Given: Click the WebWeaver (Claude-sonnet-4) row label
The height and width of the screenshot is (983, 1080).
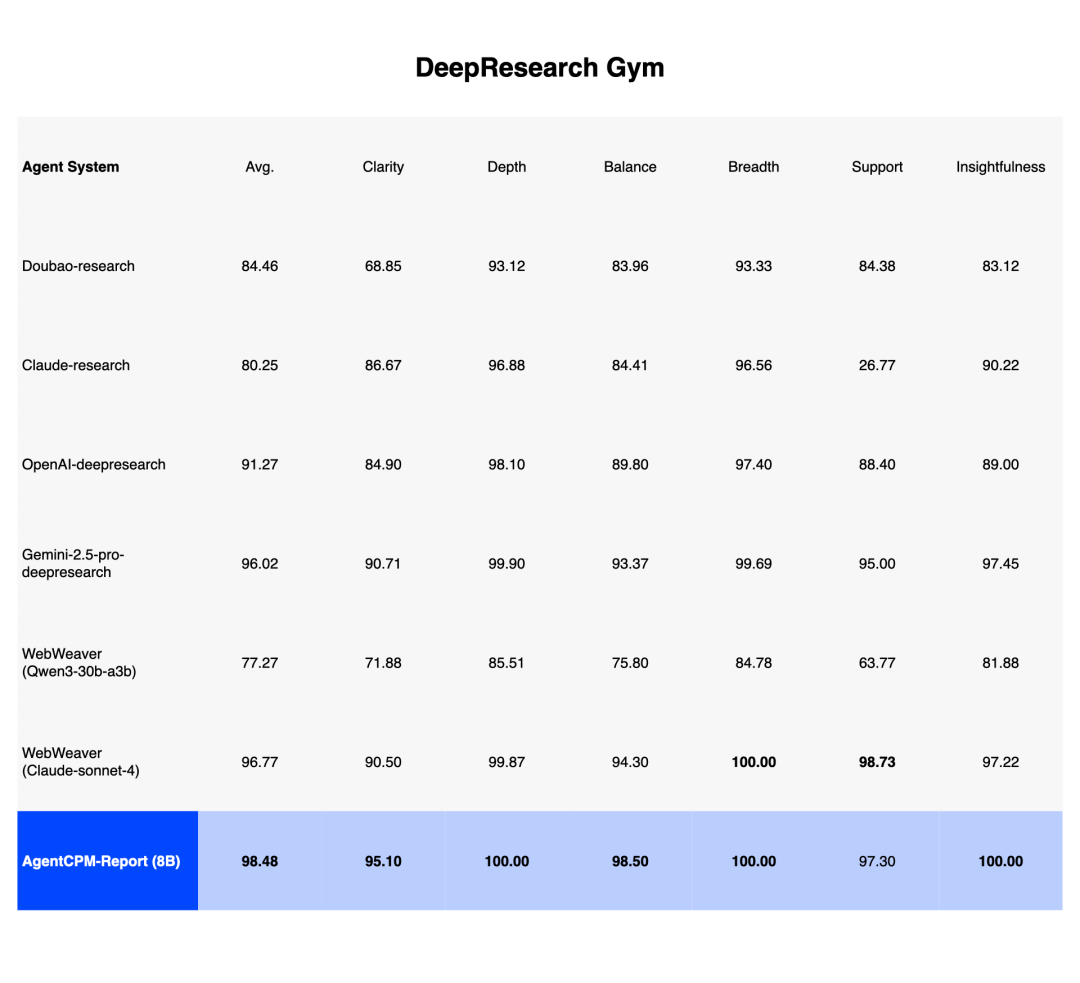Looking at the screenshot, I should coord(81,761).
